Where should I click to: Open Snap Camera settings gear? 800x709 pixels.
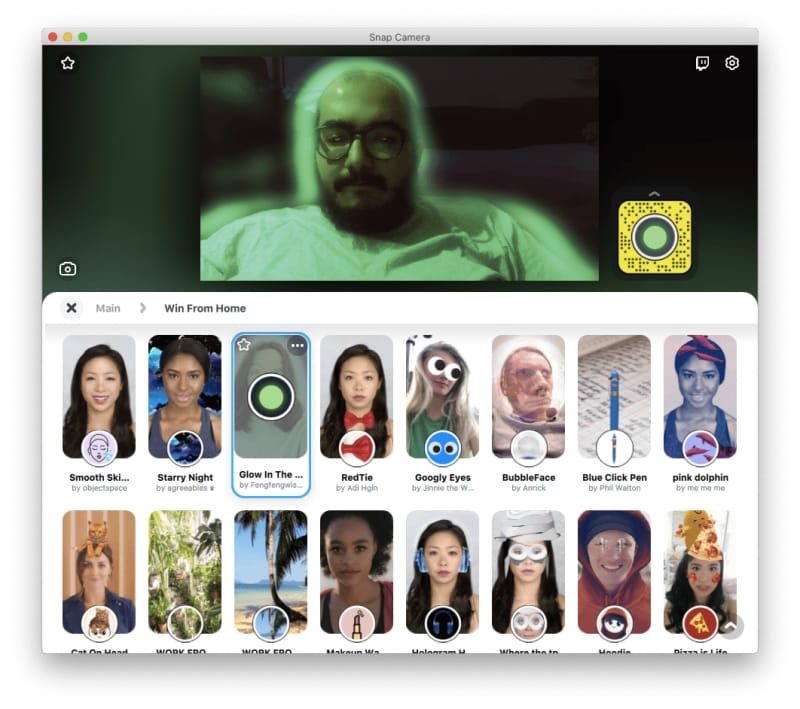732,63
